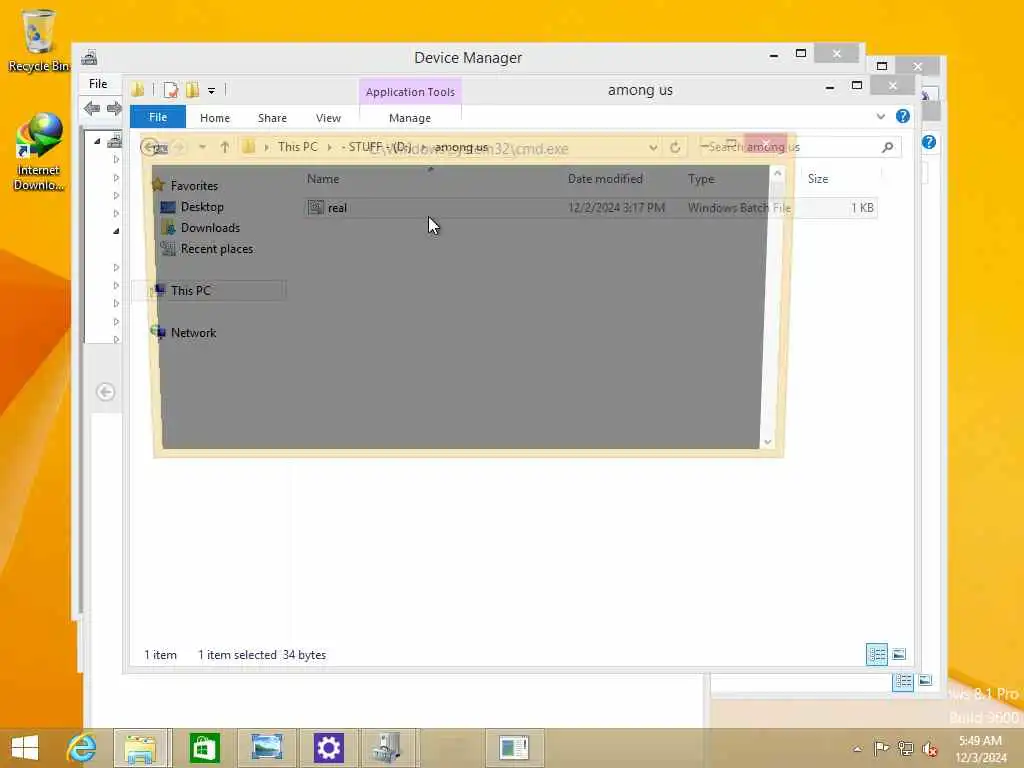1024x768 pixels.
Task: Switch to the View ribbon tab
Action: tap(328, 118)
